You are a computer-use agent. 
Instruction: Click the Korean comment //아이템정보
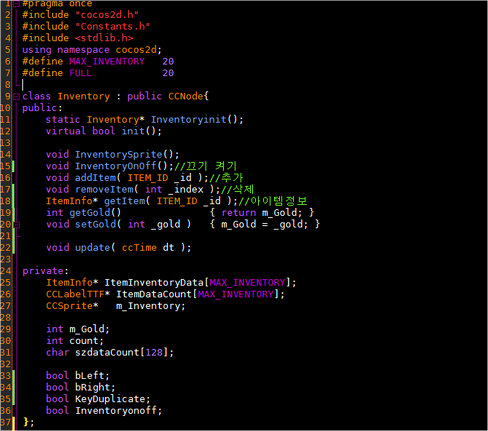(x=273, y=201)
